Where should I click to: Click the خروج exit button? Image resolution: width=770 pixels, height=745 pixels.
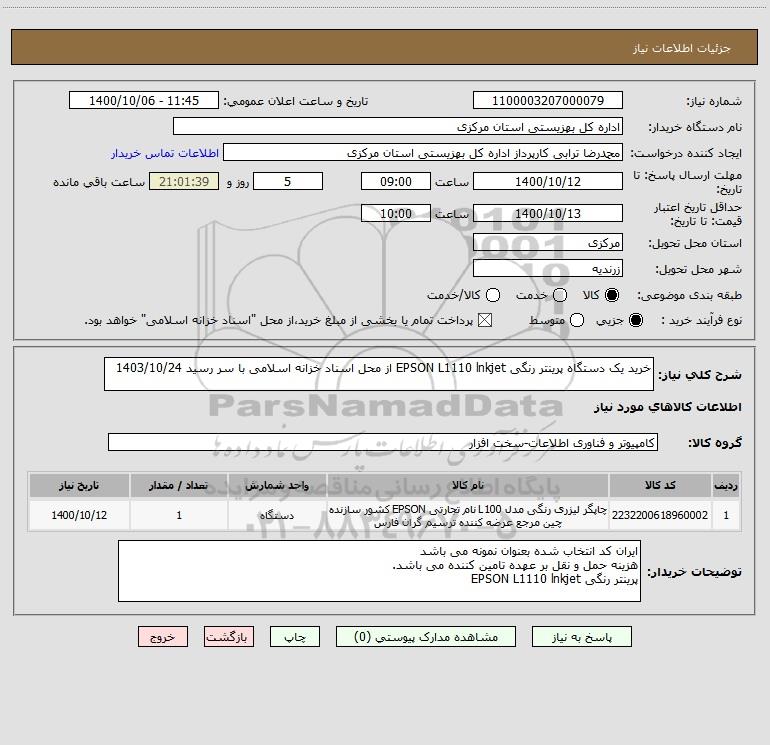[x=163, y=636]
